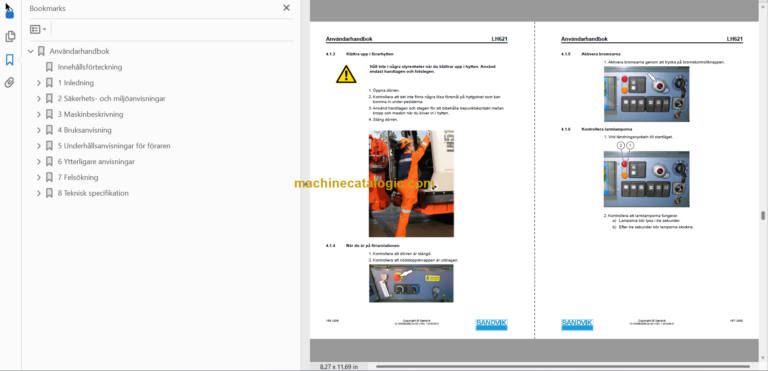Expand the 7 Felsökning bookmark
768x371 pixels.
pyautogui.click(x=39, y=177)
